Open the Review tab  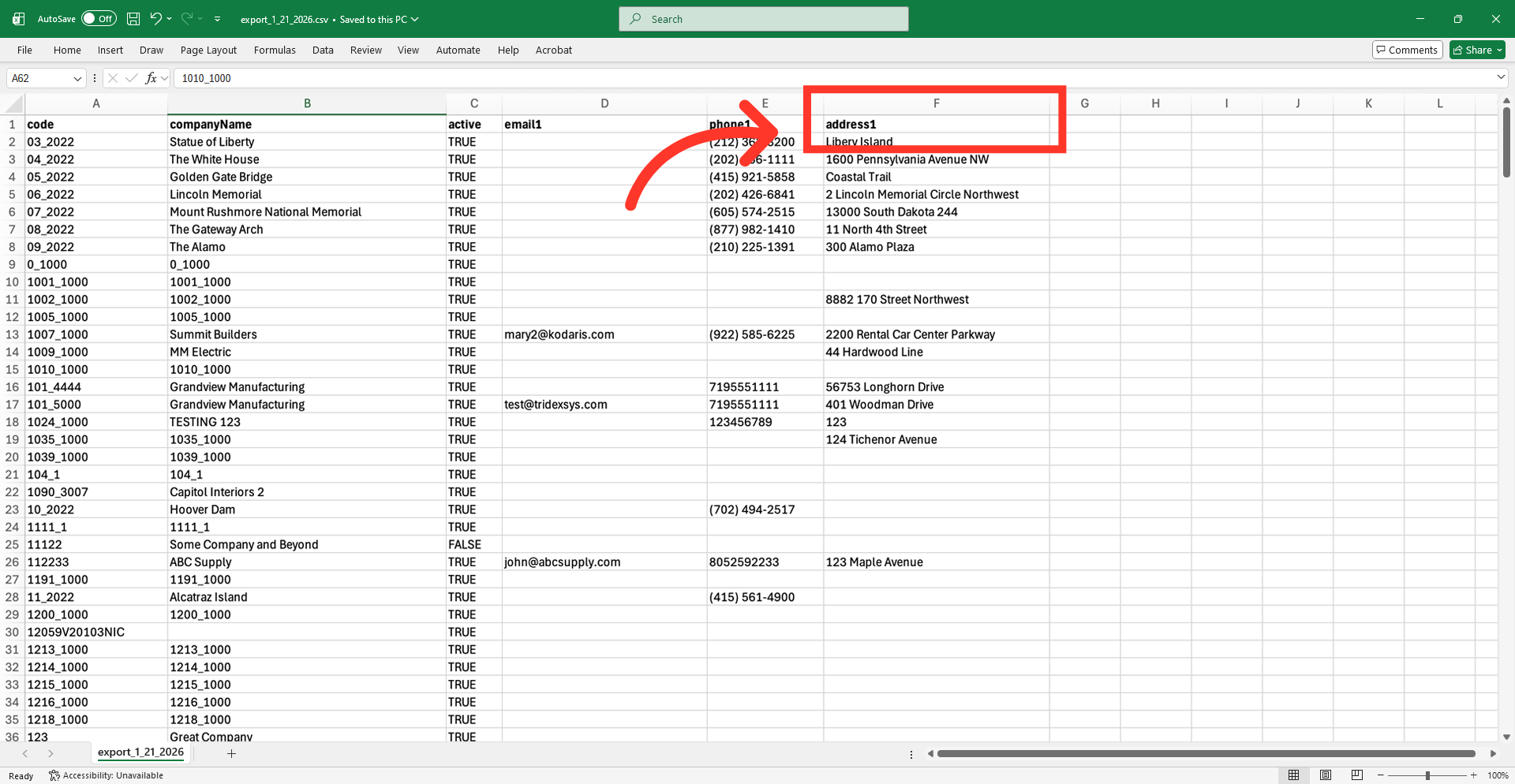click(366, 50)
